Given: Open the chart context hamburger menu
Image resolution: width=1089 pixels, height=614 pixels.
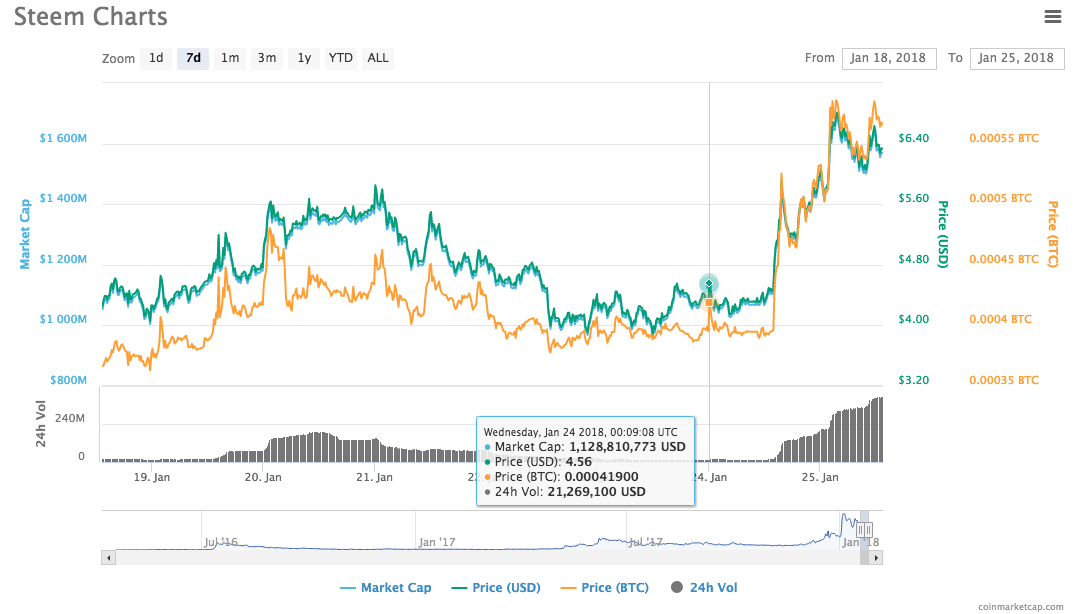Looking at the screenshot, I should coord(1052,17).
